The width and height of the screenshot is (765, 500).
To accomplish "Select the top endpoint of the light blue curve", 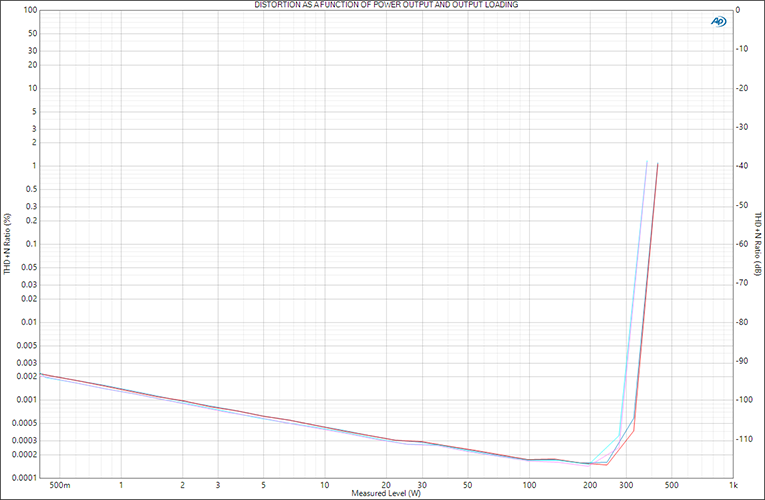I will pyautogui.click(x=647, y=161).
